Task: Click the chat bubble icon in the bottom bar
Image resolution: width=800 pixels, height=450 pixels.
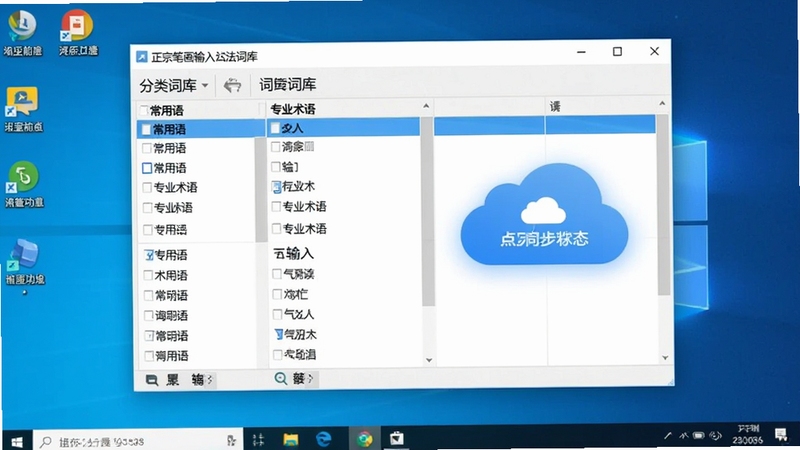Action: tap(152, 380)
